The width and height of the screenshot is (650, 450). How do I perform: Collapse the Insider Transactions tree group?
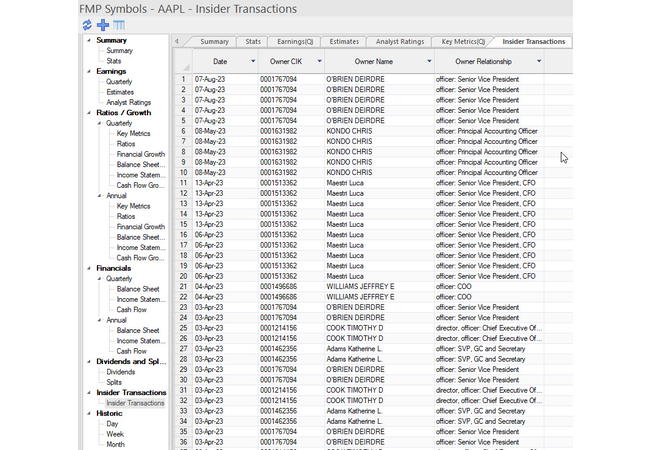click(89, 392)
